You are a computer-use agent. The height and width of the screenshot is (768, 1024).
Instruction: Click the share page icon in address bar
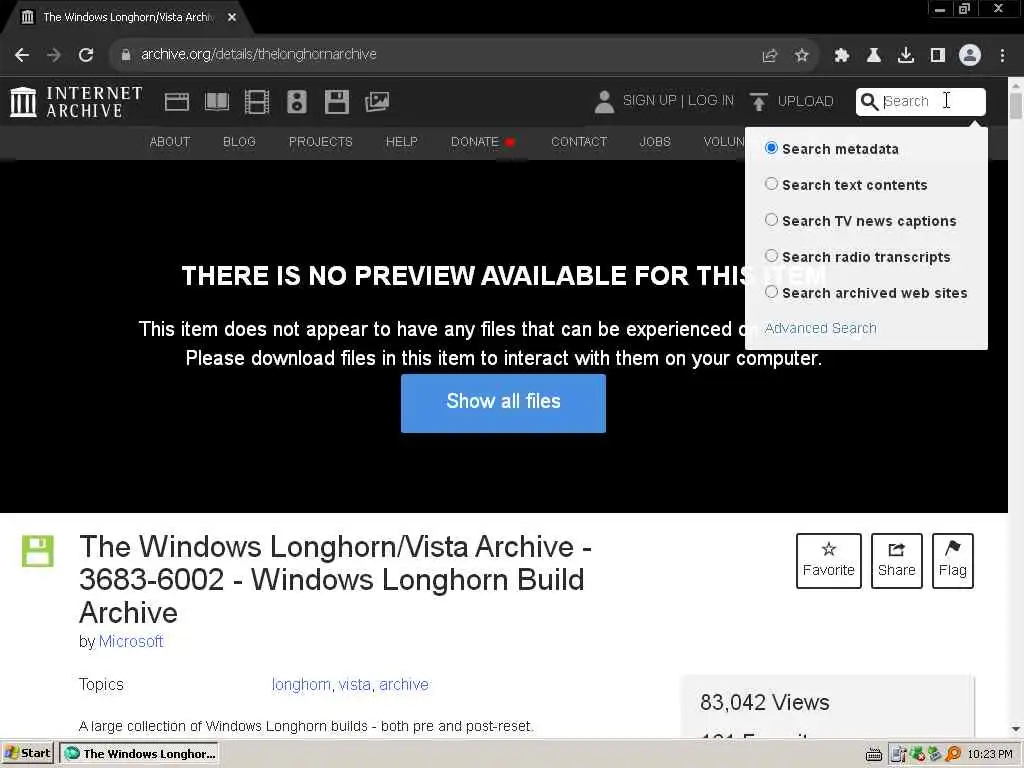[770, 56]
